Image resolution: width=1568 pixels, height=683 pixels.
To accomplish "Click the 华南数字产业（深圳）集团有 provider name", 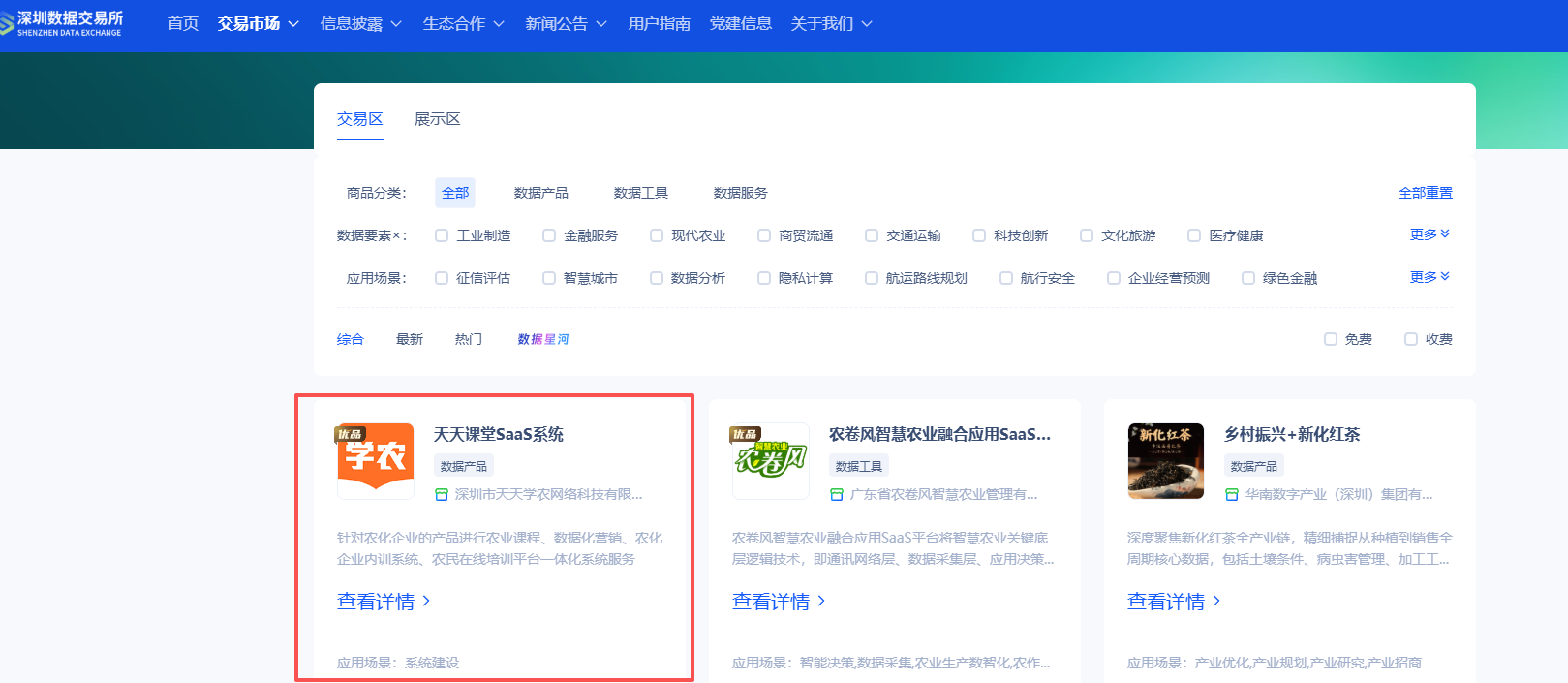I will [1339, 494].
